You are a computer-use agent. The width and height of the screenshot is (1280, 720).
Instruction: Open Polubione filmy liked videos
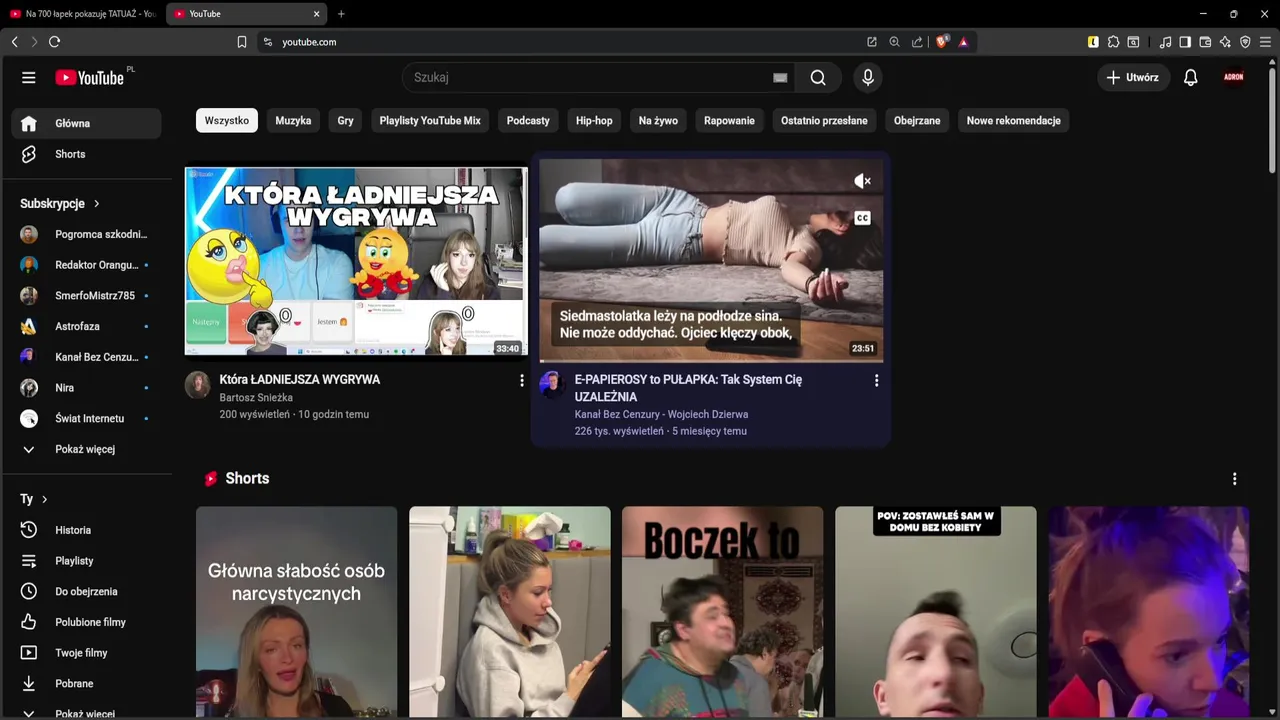point(86,622)
